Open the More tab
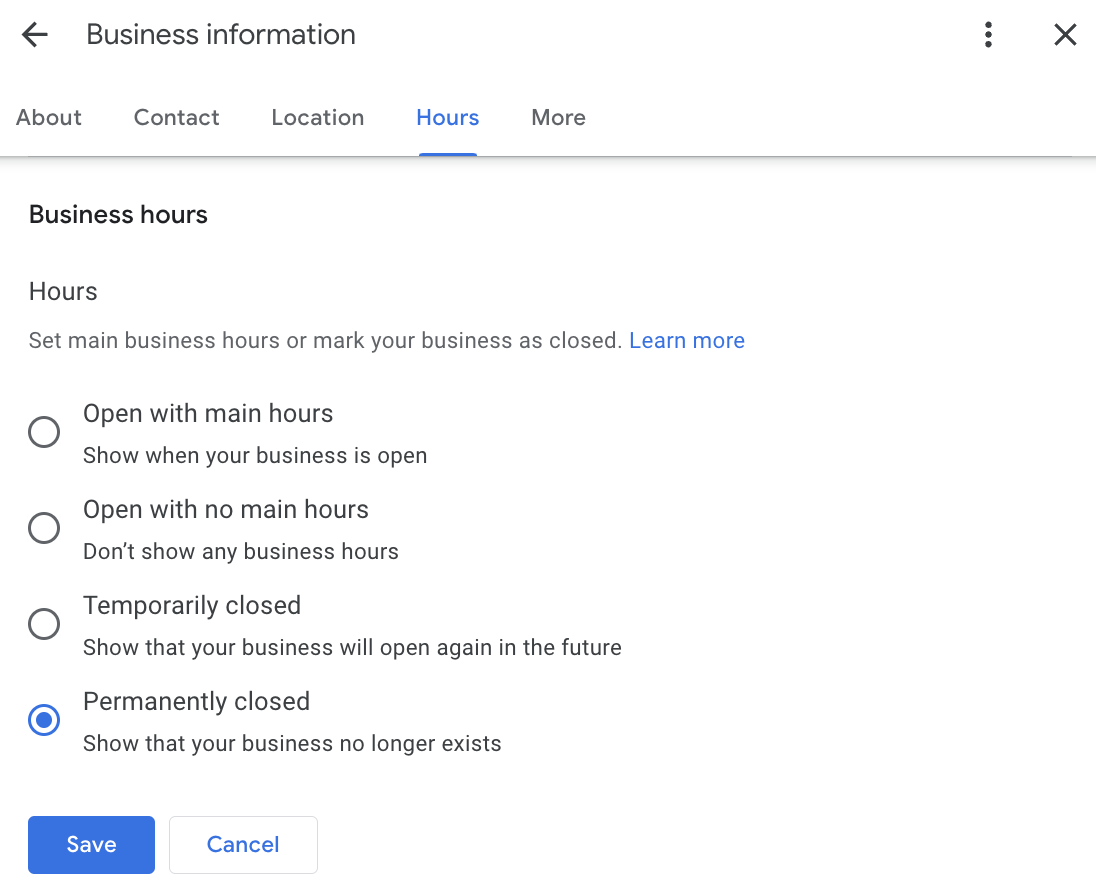 558,118
